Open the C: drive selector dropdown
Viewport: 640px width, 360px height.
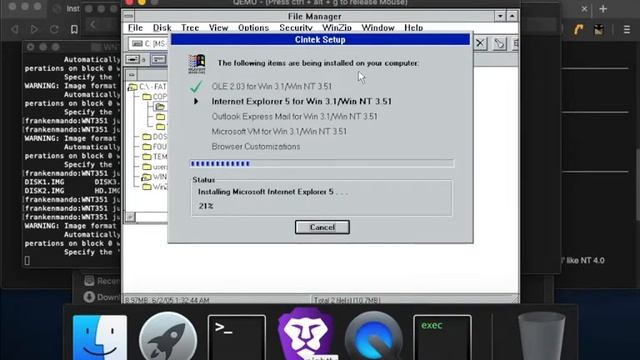tap(149, 44)
